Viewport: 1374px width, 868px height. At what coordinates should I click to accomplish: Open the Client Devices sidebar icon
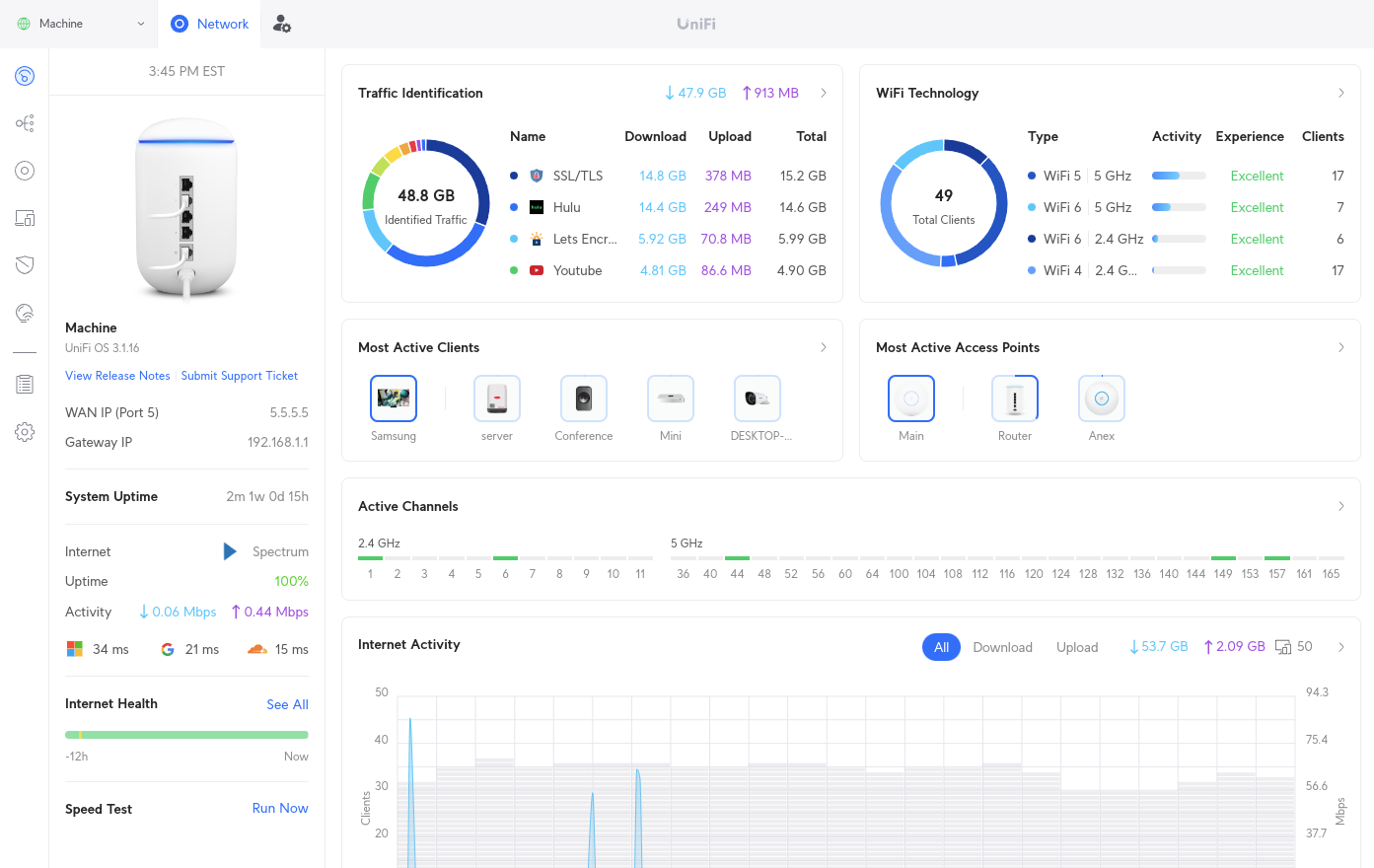point(25,218)
